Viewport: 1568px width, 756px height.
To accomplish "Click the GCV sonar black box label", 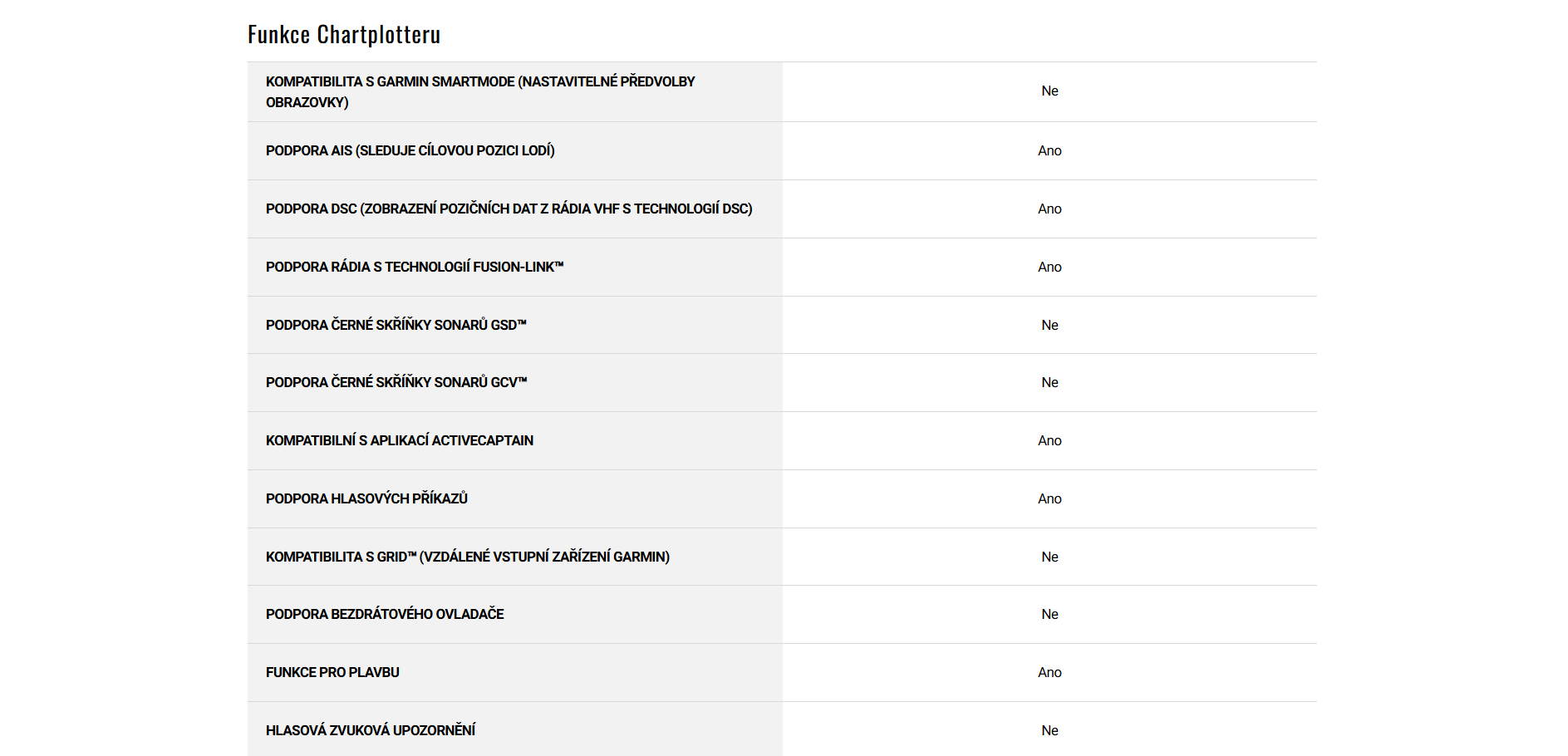I will coord(396,382).
